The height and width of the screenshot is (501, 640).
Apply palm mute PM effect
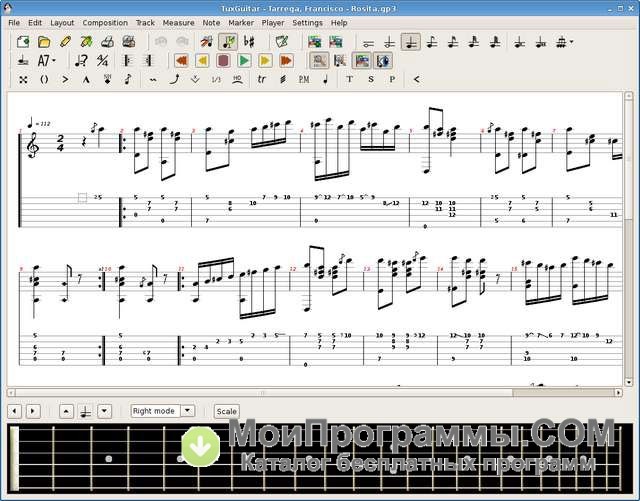[x=304, y=80]
